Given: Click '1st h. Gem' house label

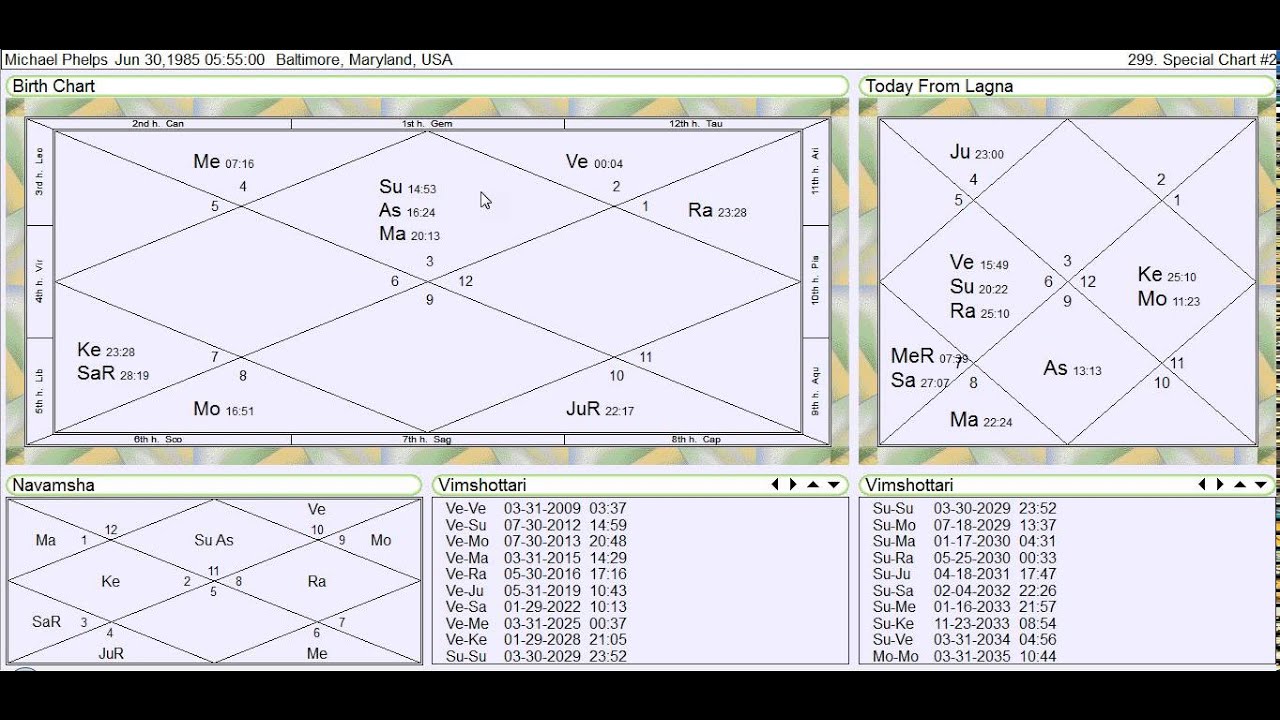Looking at the screenshot, I should click(427, 124).
